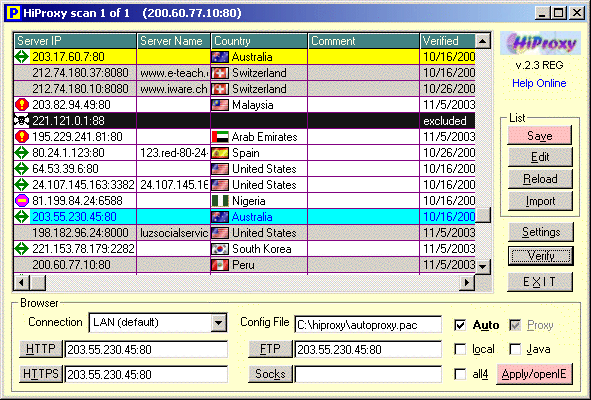Open the Connection LAN (default) dropdown

pyautogui.click(x=219, y=323)
